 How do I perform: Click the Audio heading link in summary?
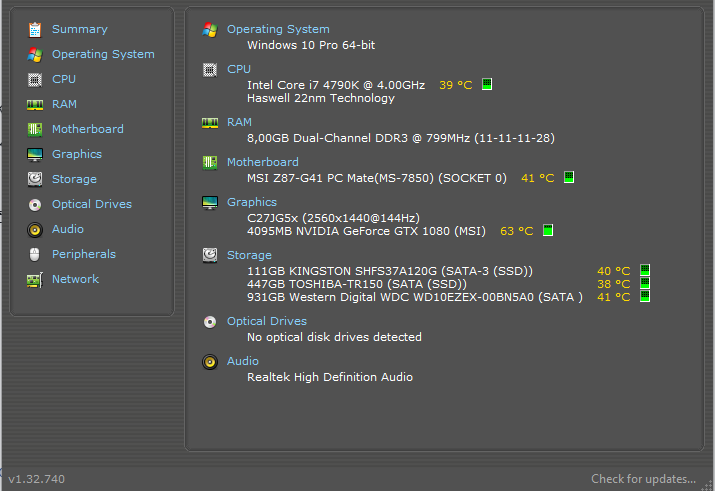243,361
